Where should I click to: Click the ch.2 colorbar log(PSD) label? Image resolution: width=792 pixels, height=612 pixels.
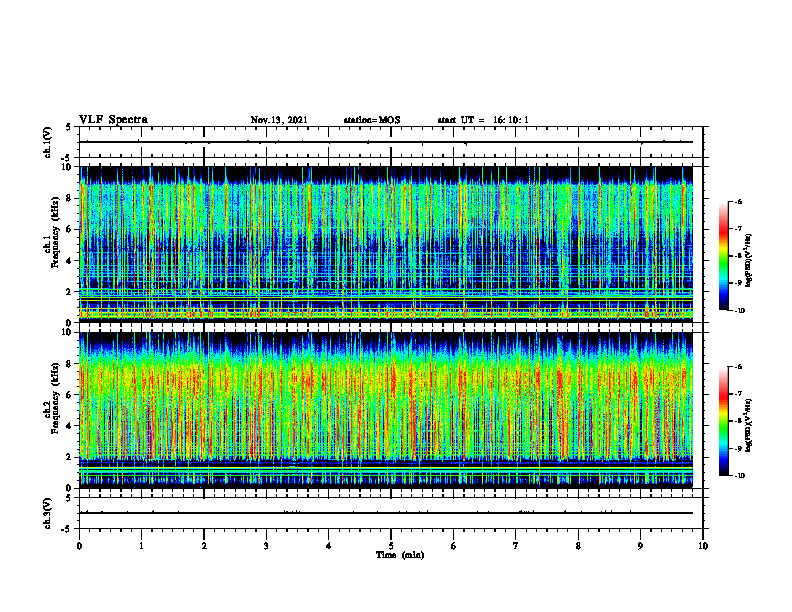(x=749, y=425)
